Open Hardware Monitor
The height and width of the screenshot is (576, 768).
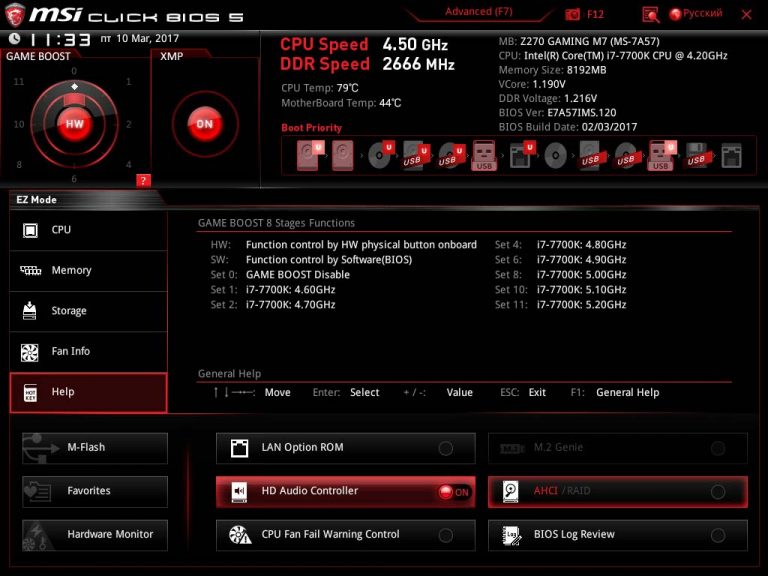pos(95,535)
